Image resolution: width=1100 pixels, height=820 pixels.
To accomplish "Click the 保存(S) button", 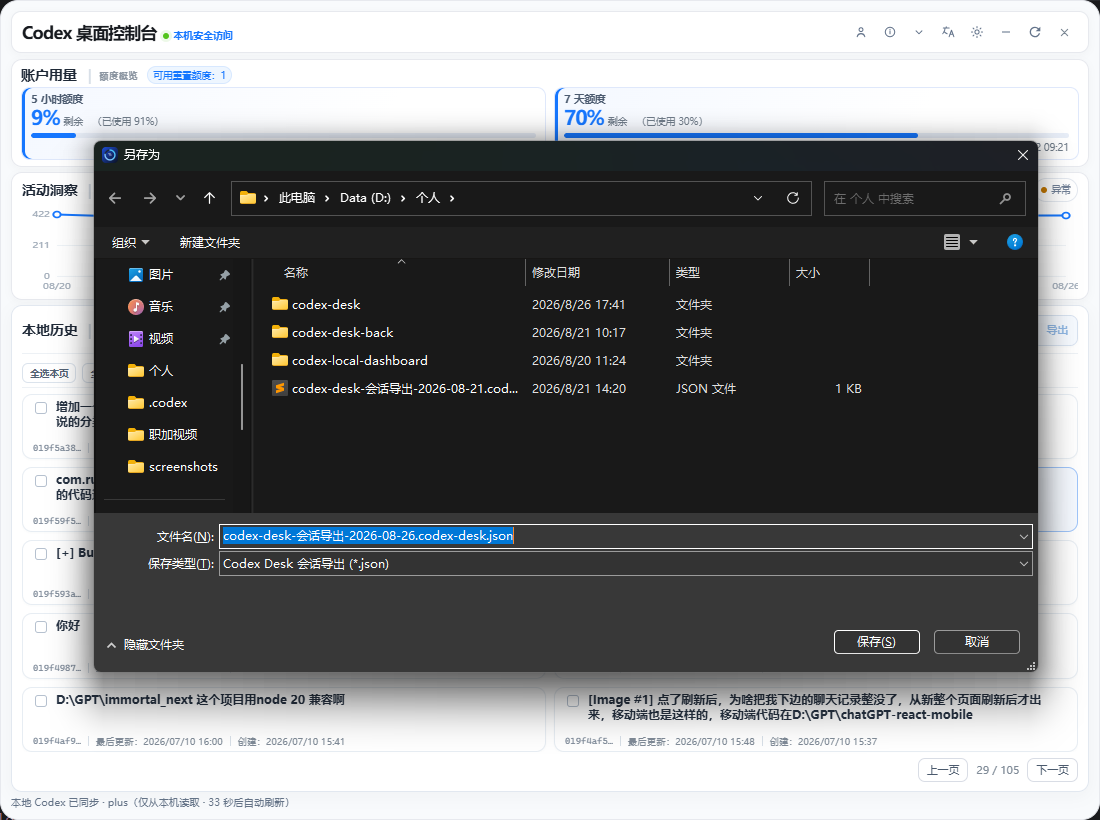I will point(876,642).
